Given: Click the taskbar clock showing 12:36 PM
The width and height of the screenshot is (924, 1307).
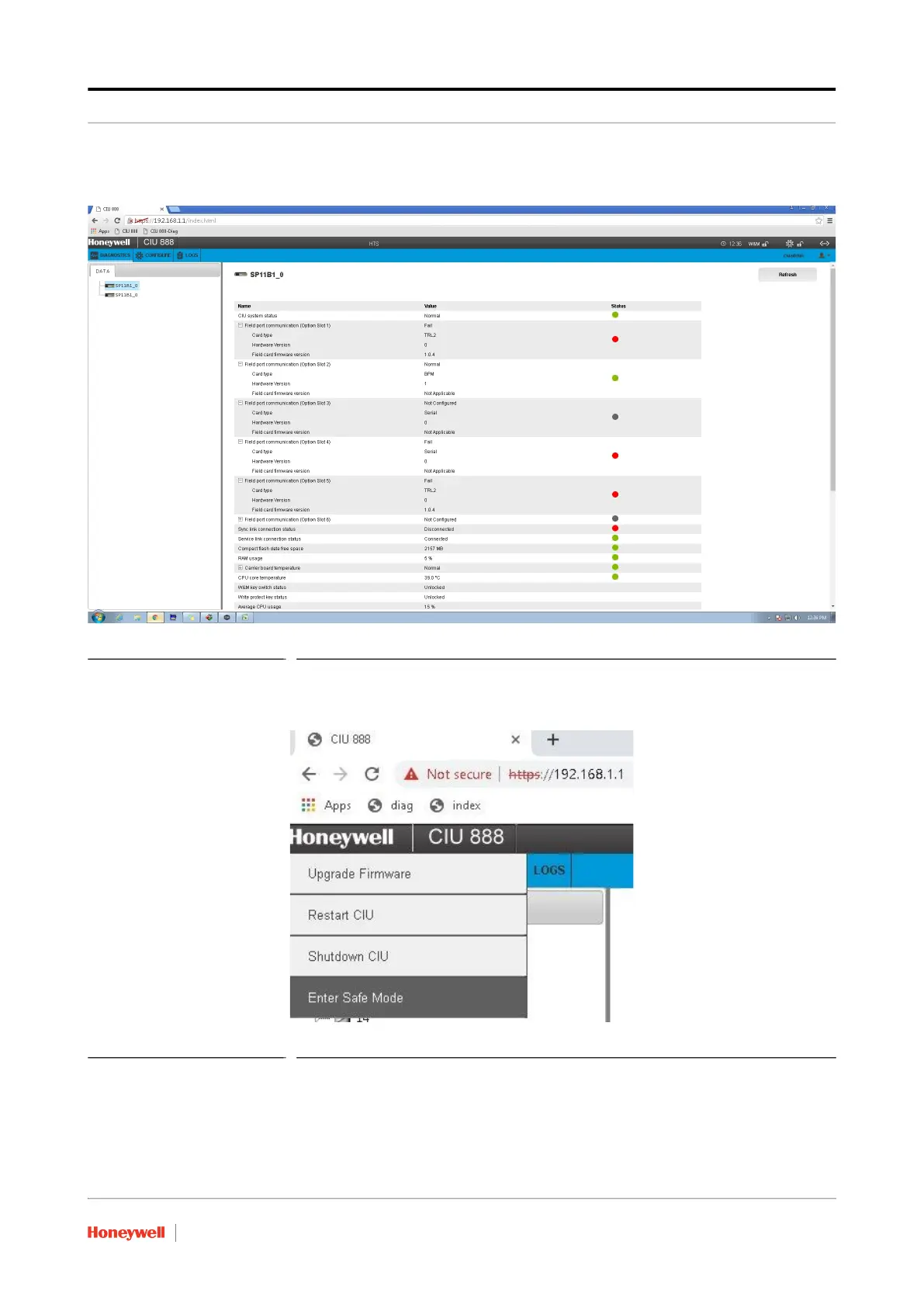Looking at the screenshot, I should (x=816, y=618).
